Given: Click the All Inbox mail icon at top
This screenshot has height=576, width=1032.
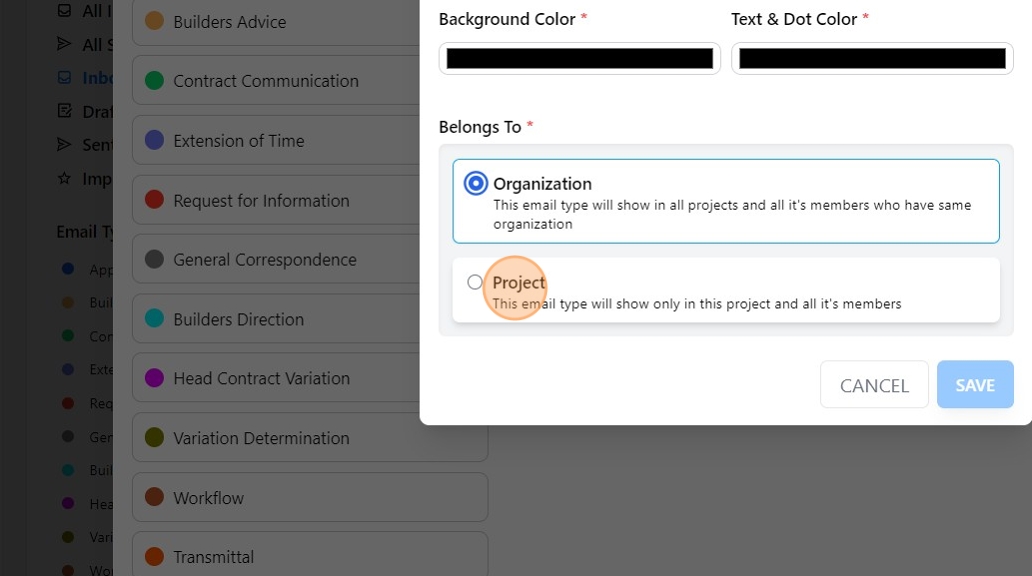Looking at the screenshot, I should [x=65, y=11].
